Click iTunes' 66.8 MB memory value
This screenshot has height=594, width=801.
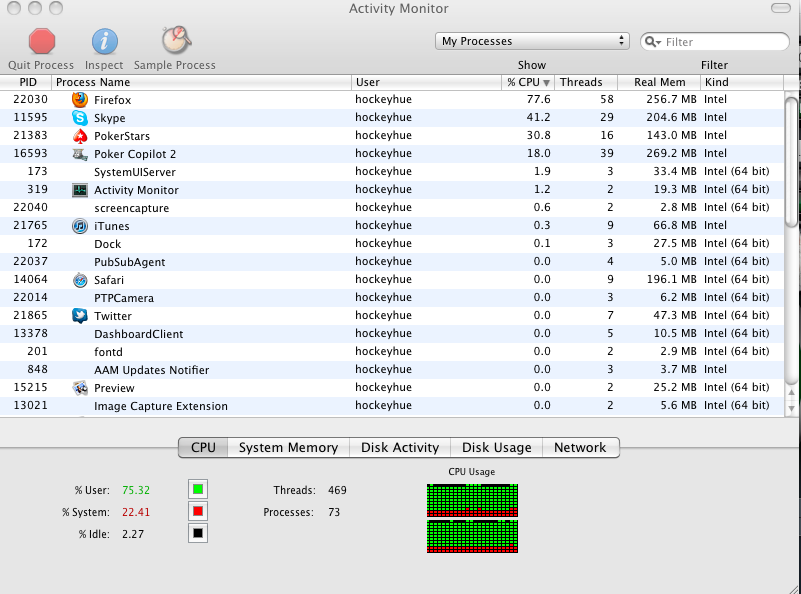[675, 225]
